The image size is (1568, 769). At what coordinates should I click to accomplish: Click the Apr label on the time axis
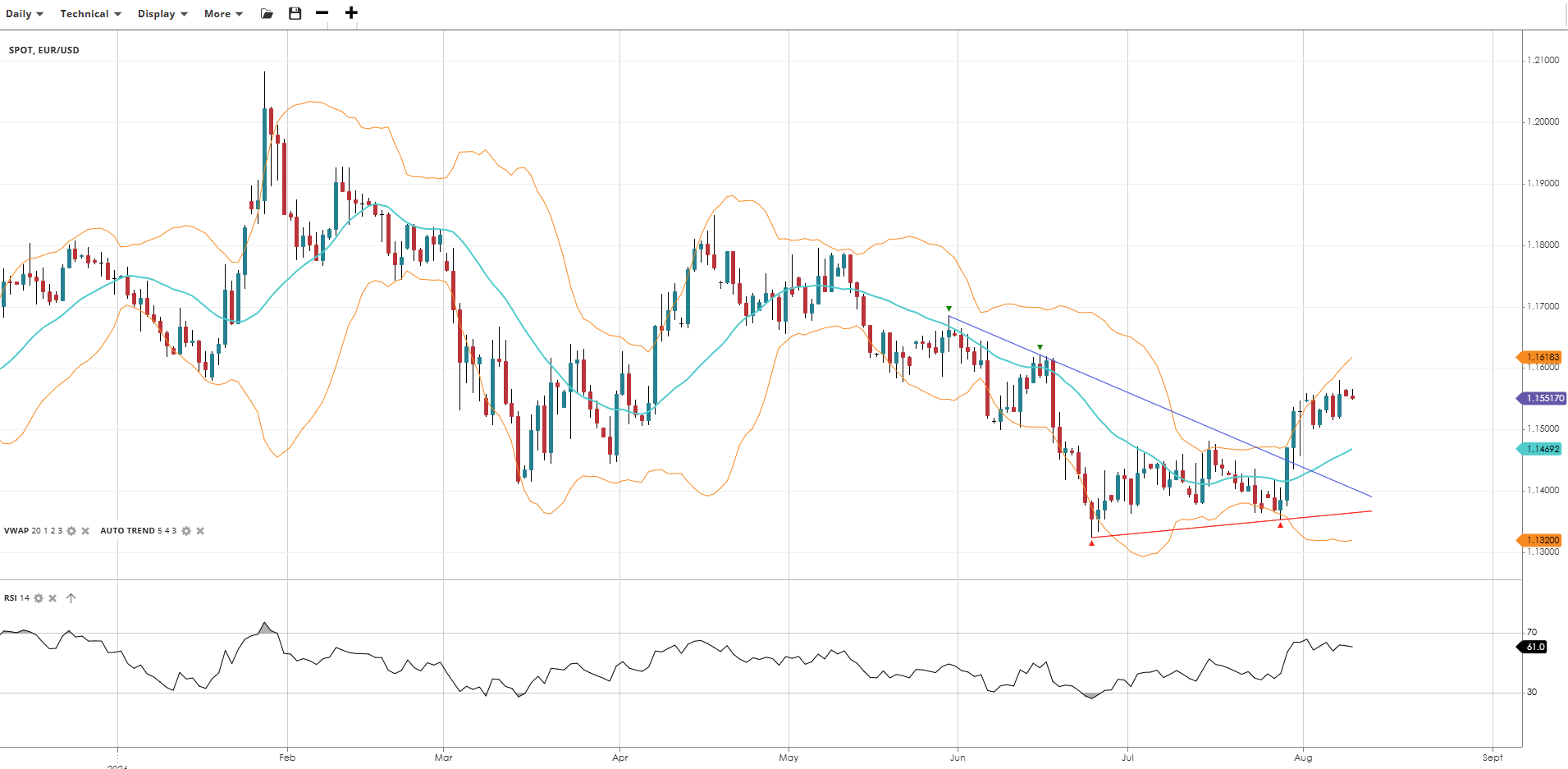point(620,758)
